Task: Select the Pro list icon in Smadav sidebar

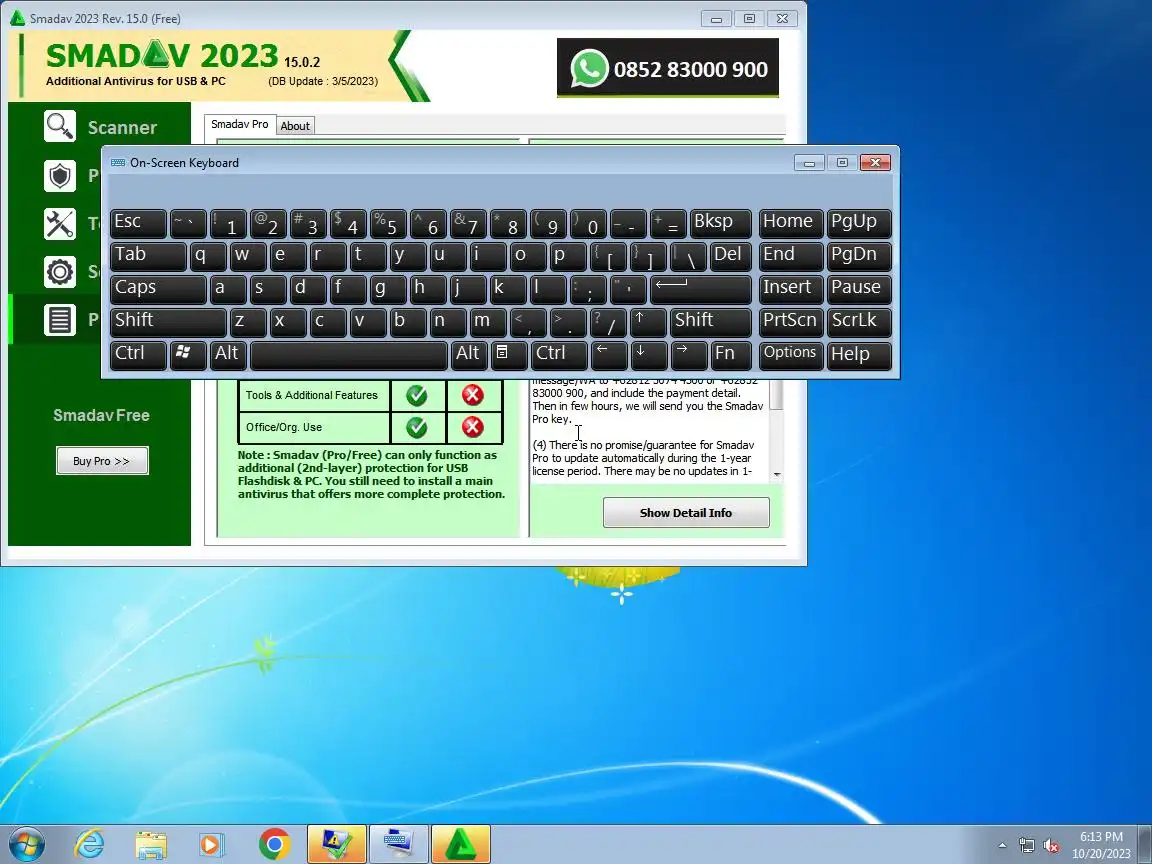Action: [x=60, y=320]
